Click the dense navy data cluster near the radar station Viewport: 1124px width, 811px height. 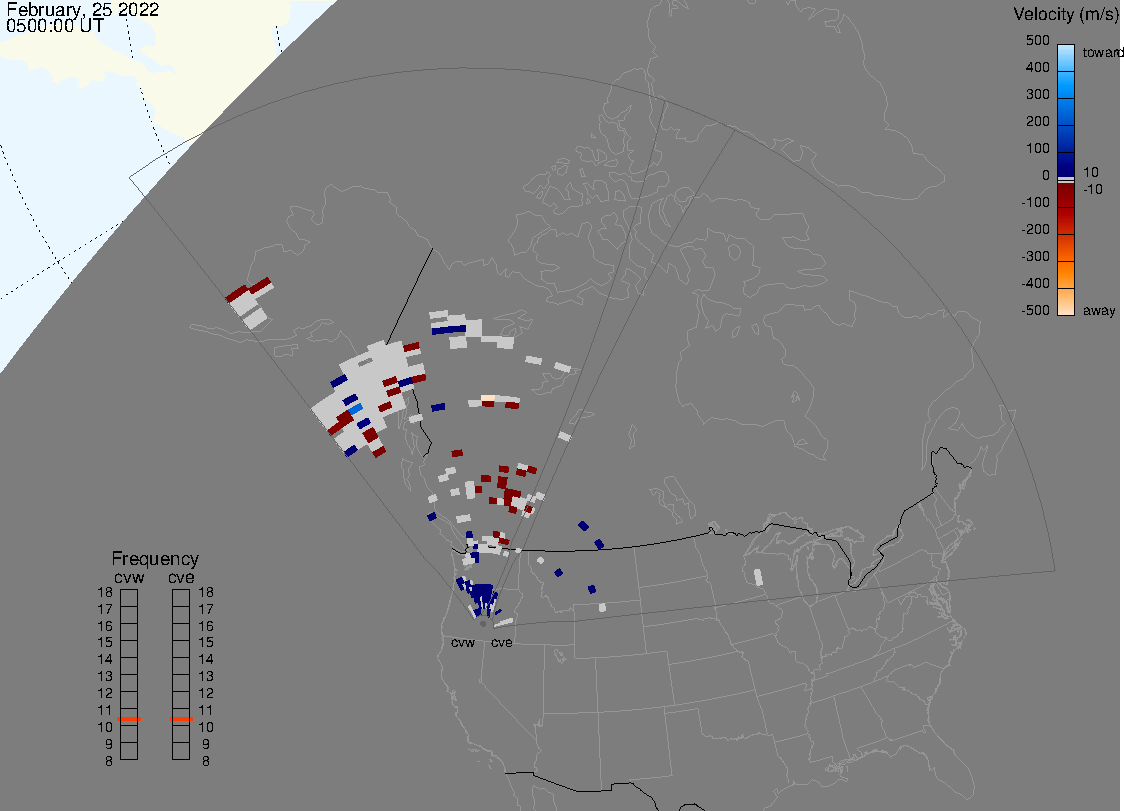pos(482,594)
